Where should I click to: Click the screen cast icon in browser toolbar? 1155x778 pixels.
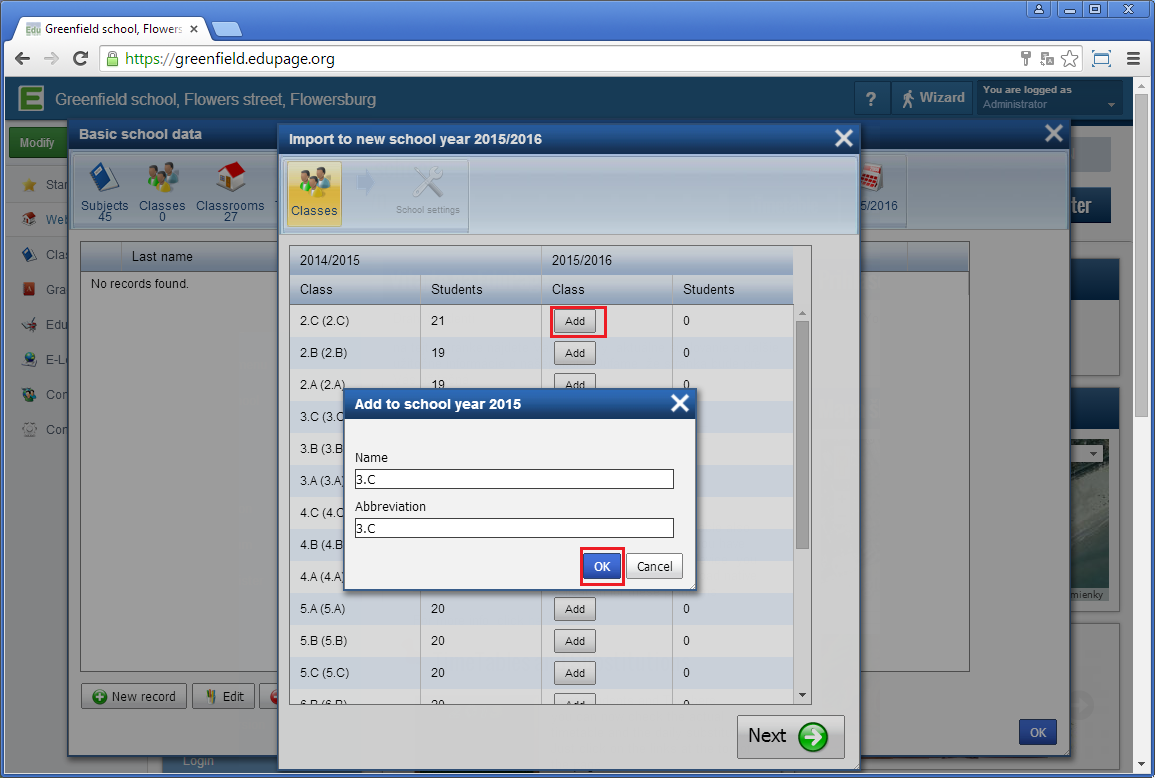pos(1101,59)
